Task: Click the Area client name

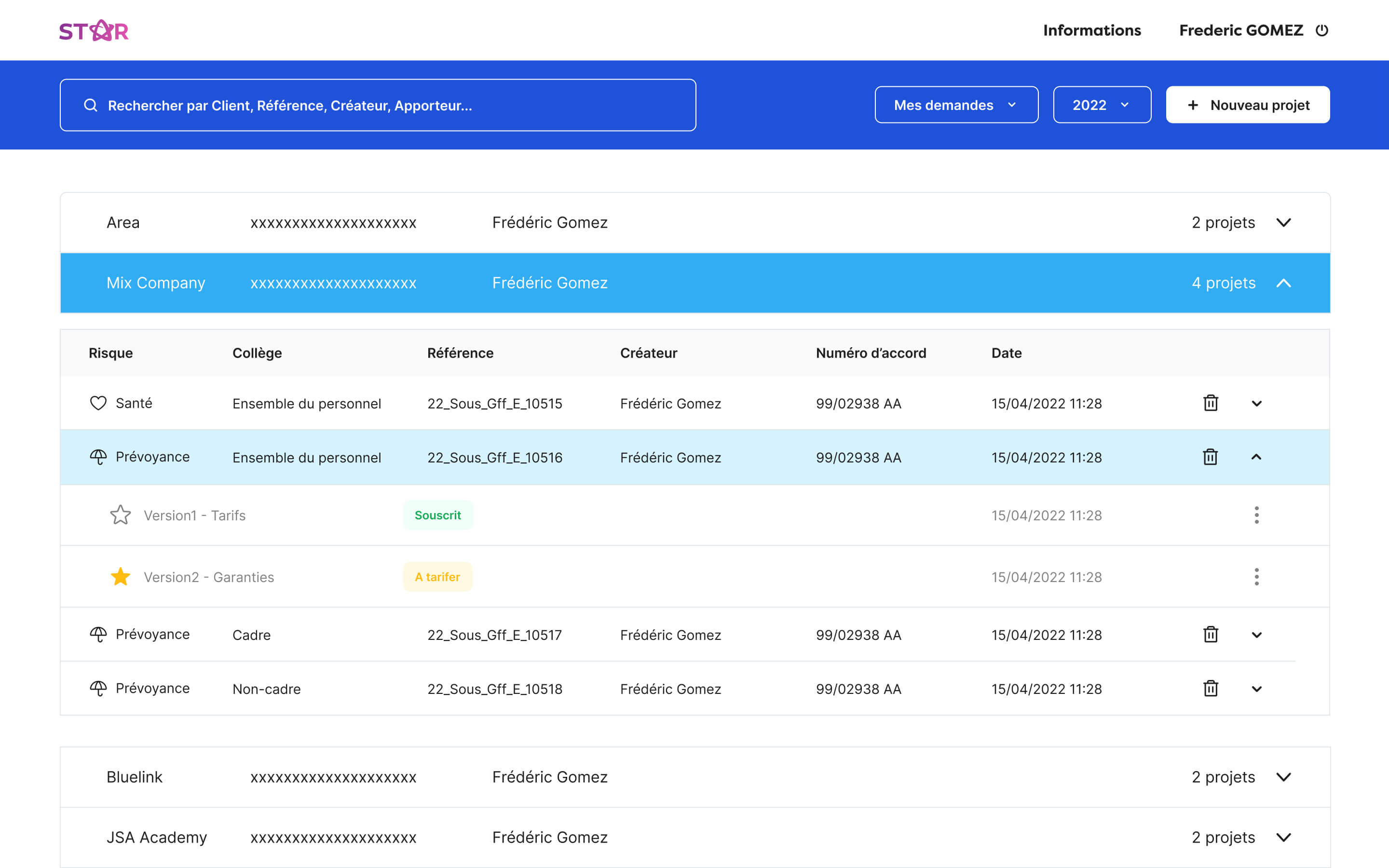Action: (123, 222)
